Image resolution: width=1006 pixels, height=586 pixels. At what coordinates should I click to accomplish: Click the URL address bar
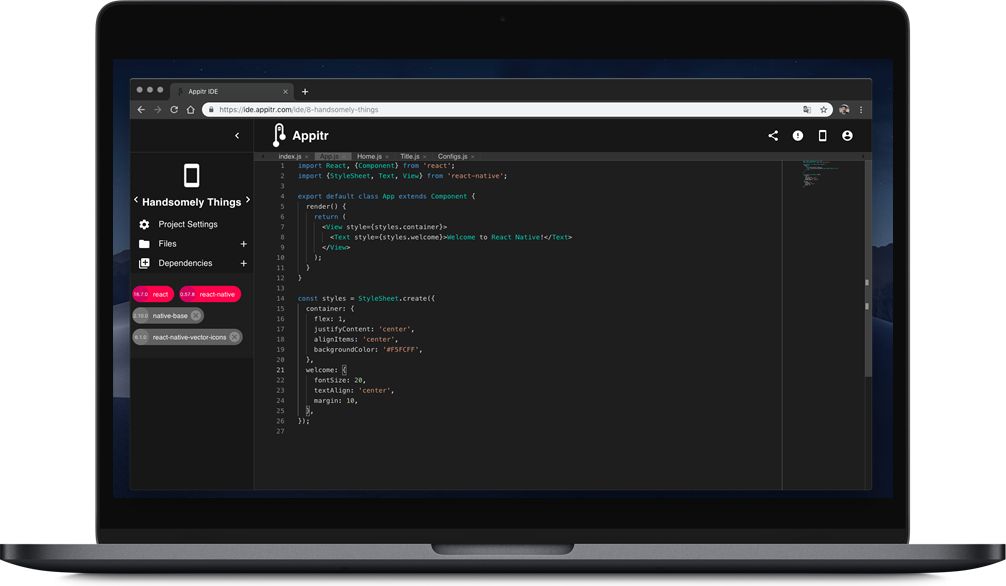517,110
